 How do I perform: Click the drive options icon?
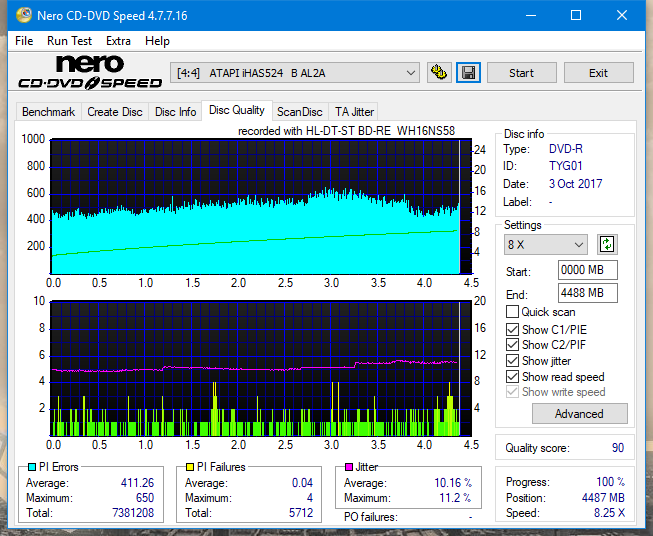[439, 73]
